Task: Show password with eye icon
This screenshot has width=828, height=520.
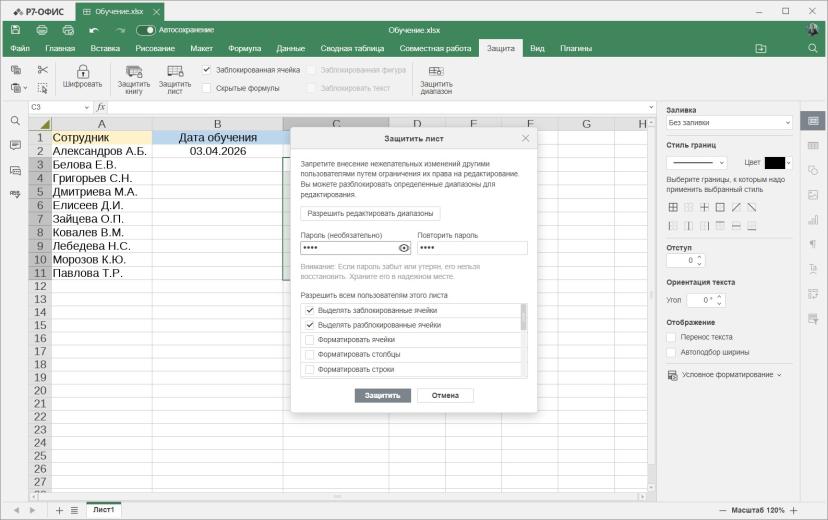Action: [x=404, y=248]
